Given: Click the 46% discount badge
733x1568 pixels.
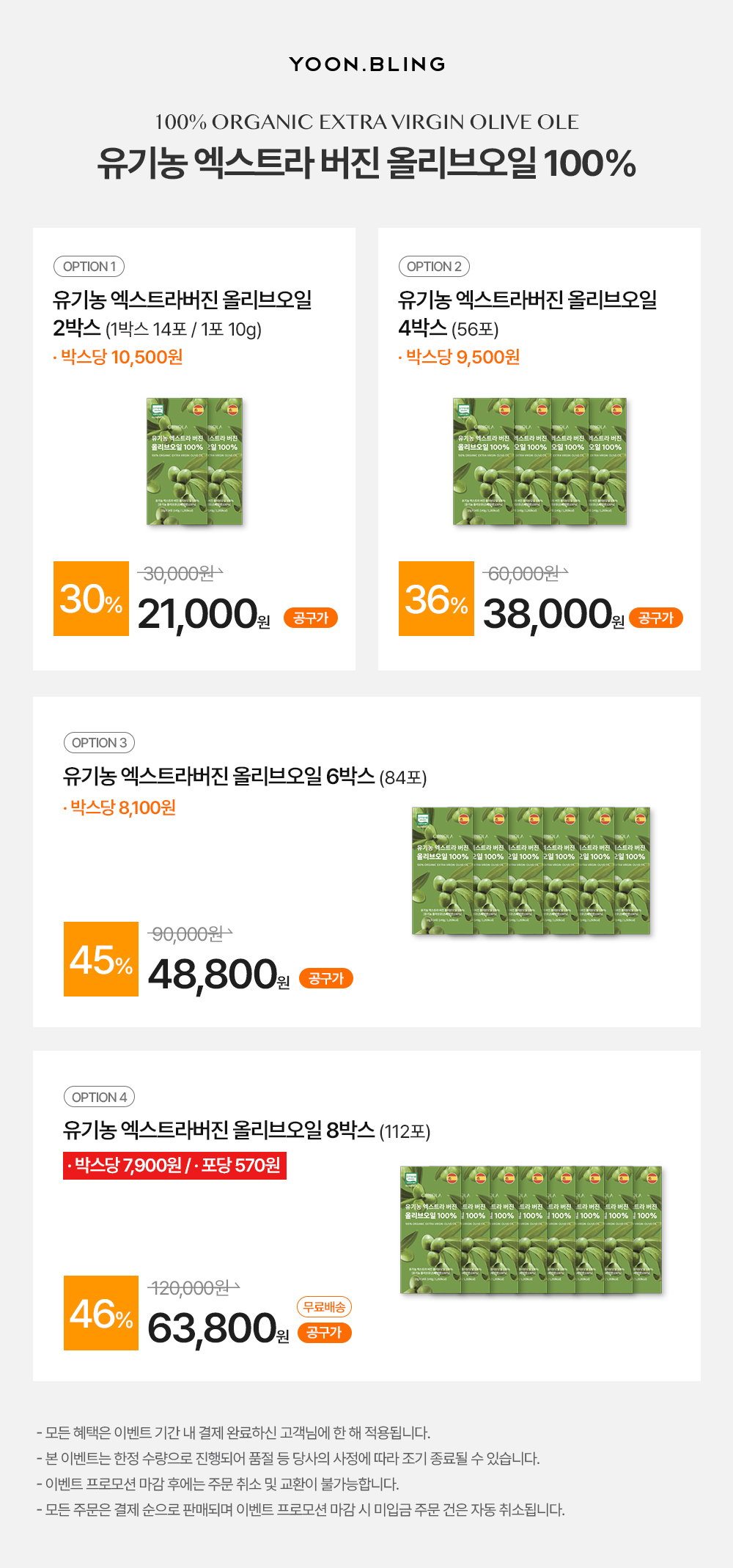Looking at the screenshot, I should click(x=101, y=1313).
